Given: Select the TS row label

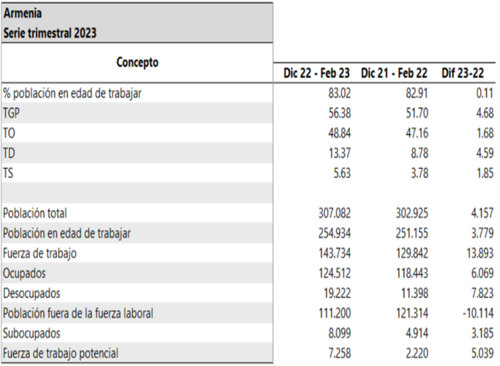Looking at the screenshot, I should click(x=8, y=173).
